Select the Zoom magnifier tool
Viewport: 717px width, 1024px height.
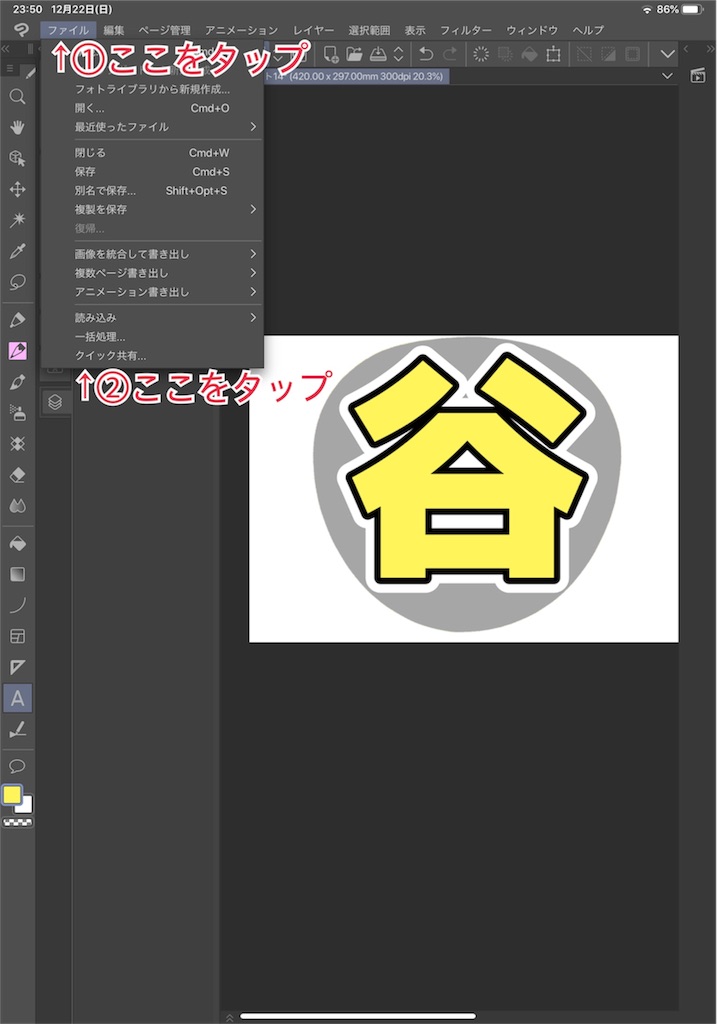click(18, 97)
